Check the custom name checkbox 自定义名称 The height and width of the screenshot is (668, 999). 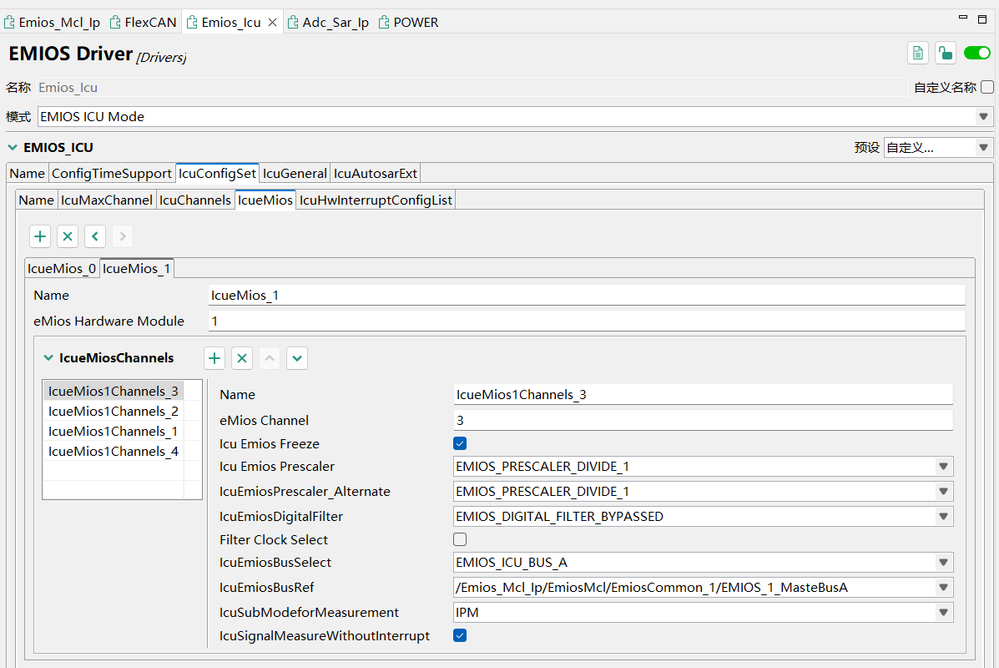tap(985, 87)
